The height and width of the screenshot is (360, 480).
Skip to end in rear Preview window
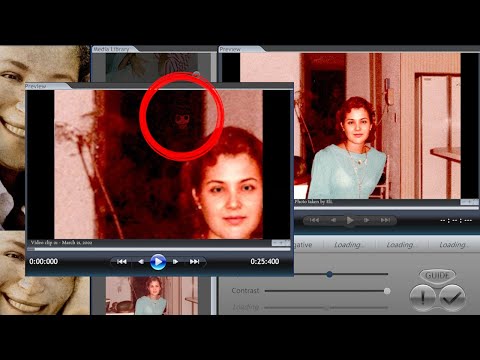pos(385,220)
